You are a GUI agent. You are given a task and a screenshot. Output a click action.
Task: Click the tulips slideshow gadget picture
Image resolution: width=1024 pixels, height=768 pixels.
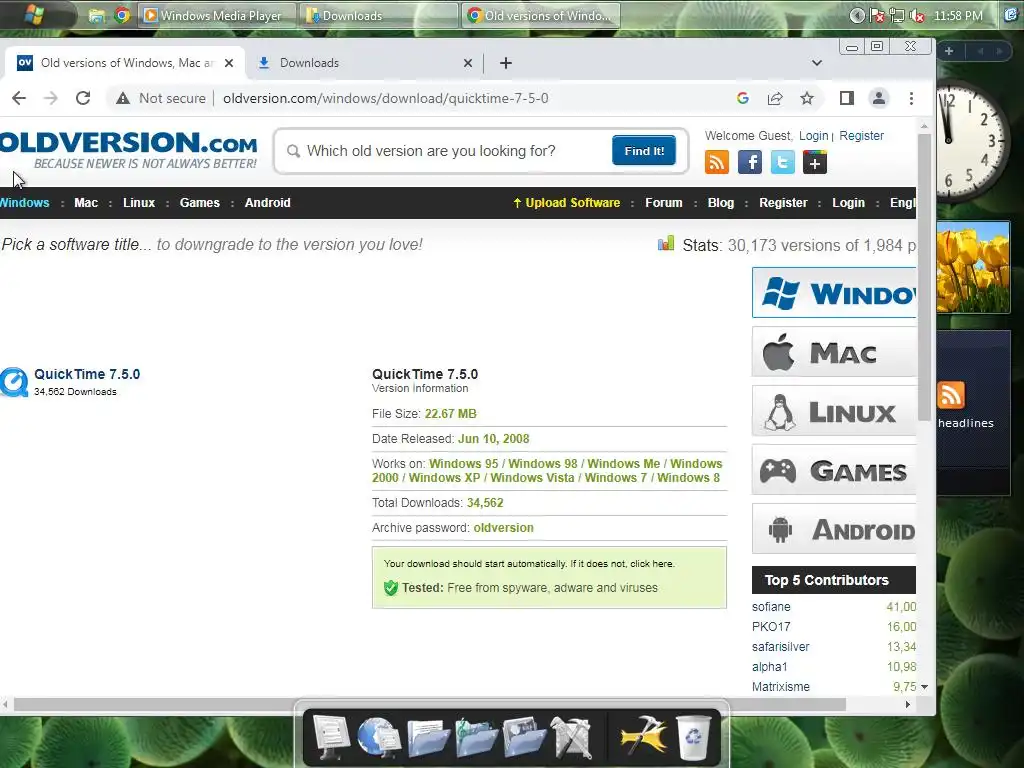tap(973, 267)
